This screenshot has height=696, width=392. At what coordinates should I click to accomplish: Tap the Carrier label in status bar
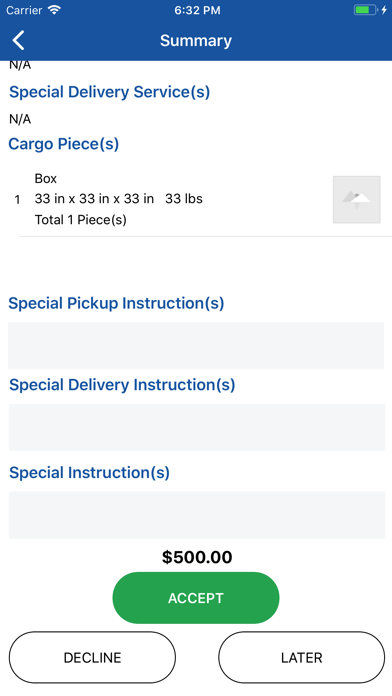[24, 10]
